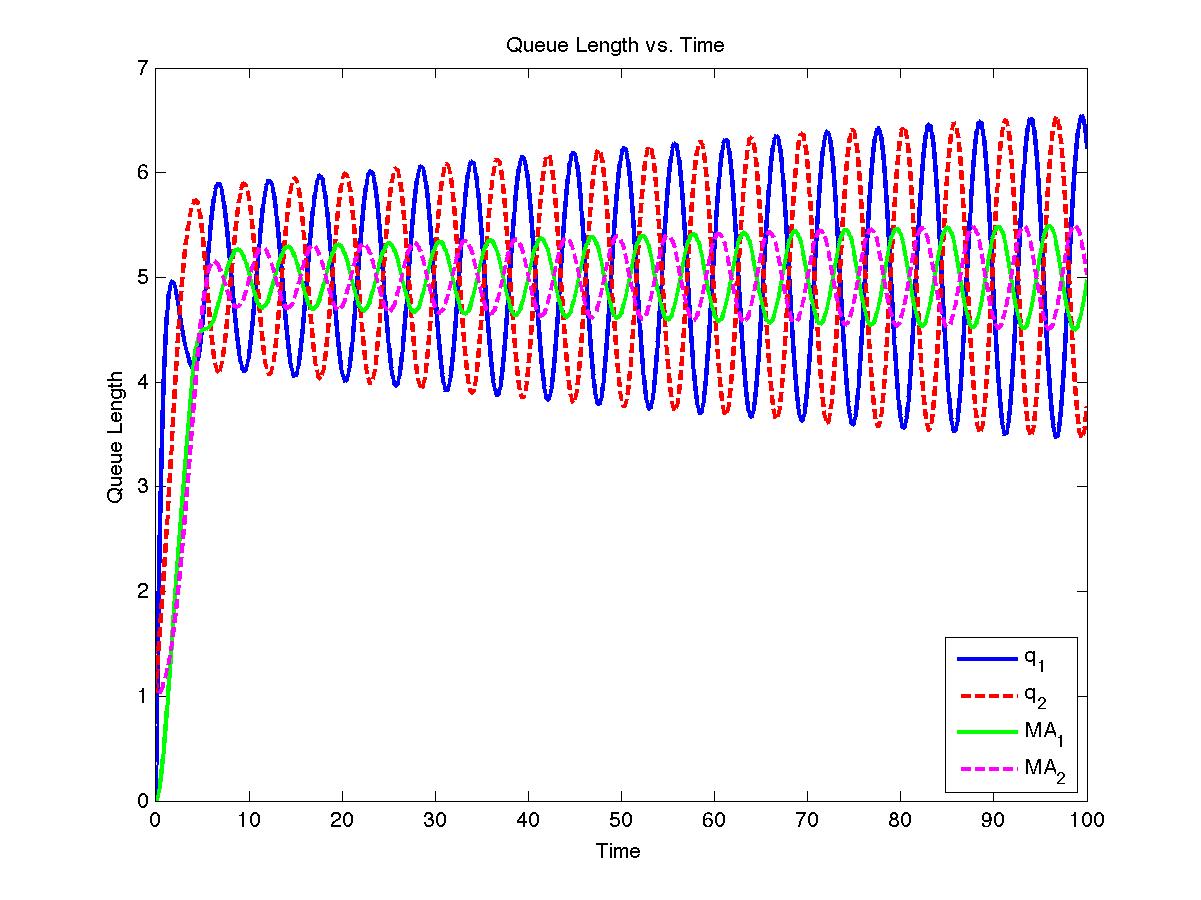
Task: Click x-axis tick label 90
Action: 993,819
